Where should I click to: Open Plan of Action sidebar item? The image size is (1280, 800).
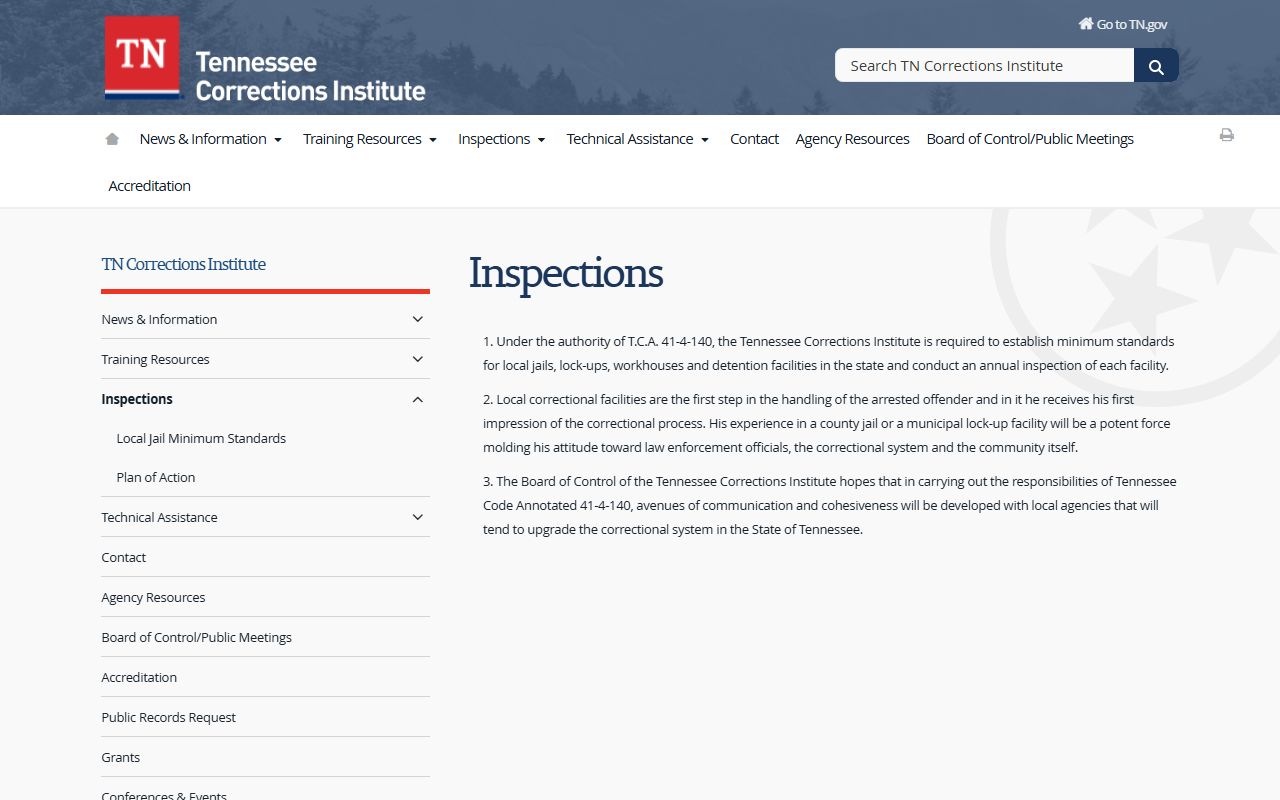pyautogui.click(x=156, y=477)
